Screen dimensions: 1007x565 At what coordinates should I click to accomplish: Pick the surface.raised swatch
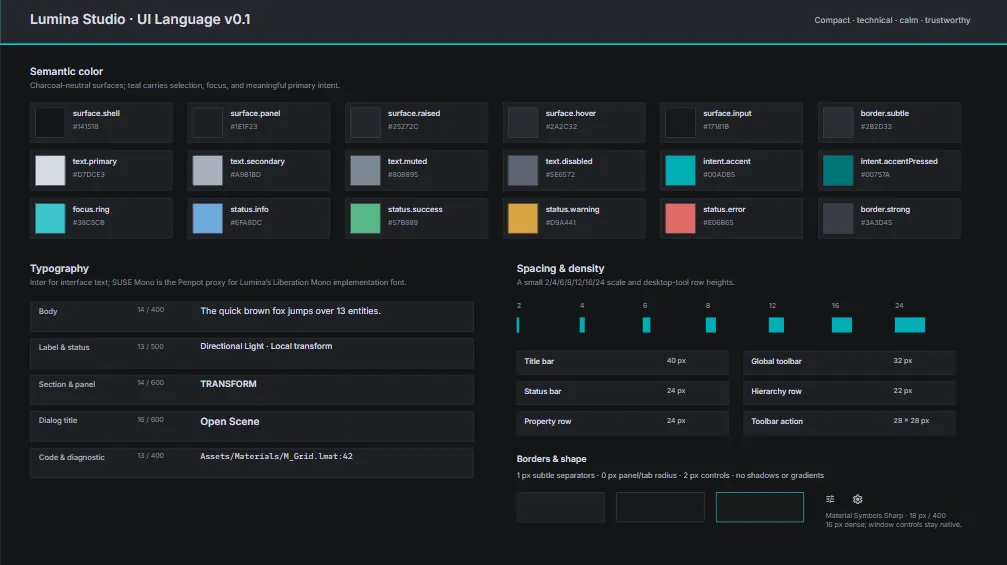[x=365, y=122]
